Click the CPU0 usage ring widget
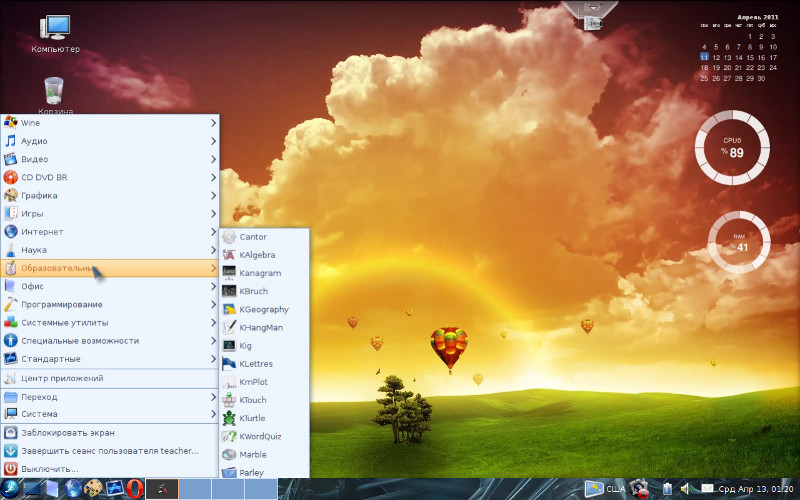Image resolution: width=800 pixels, height=500 pixels. (x=732, y=147)
